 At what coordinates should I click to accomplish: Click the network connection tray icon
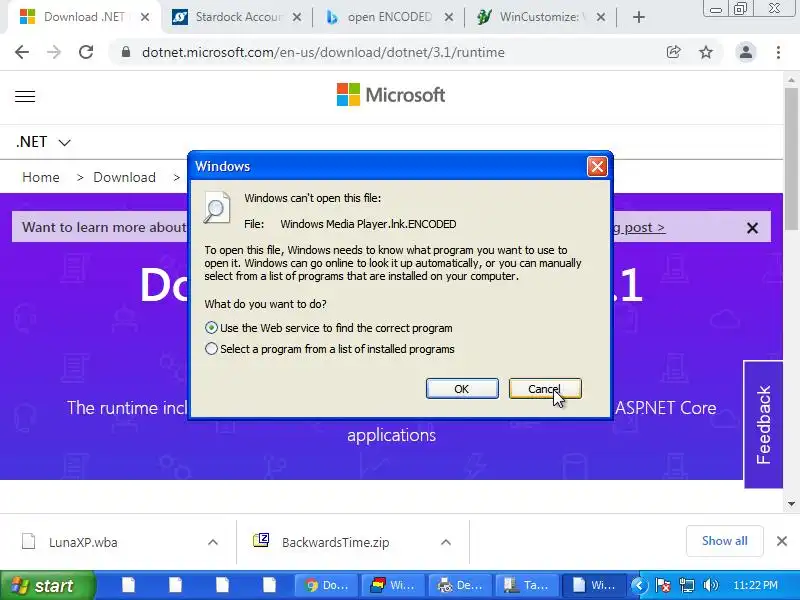tap(687, 585)
